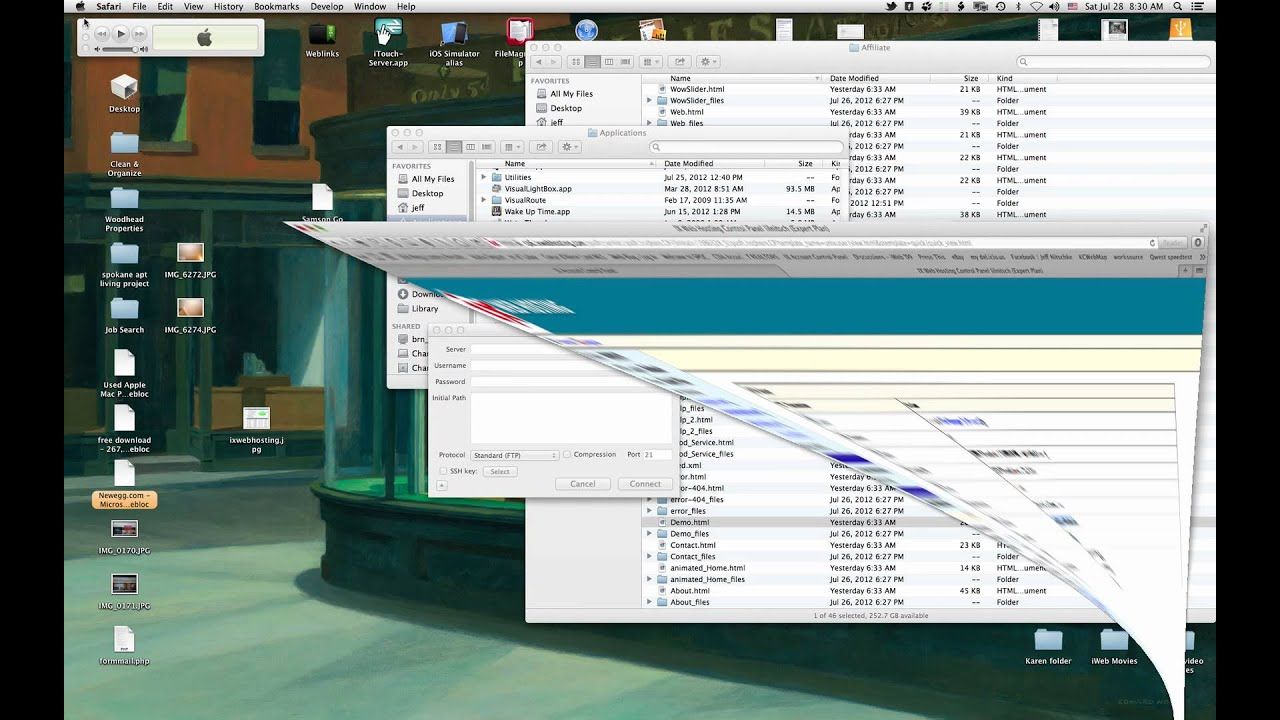Select the IMG_6272.JPG desktop file
Screen dimensions: 1280x720
click(190, 259)
